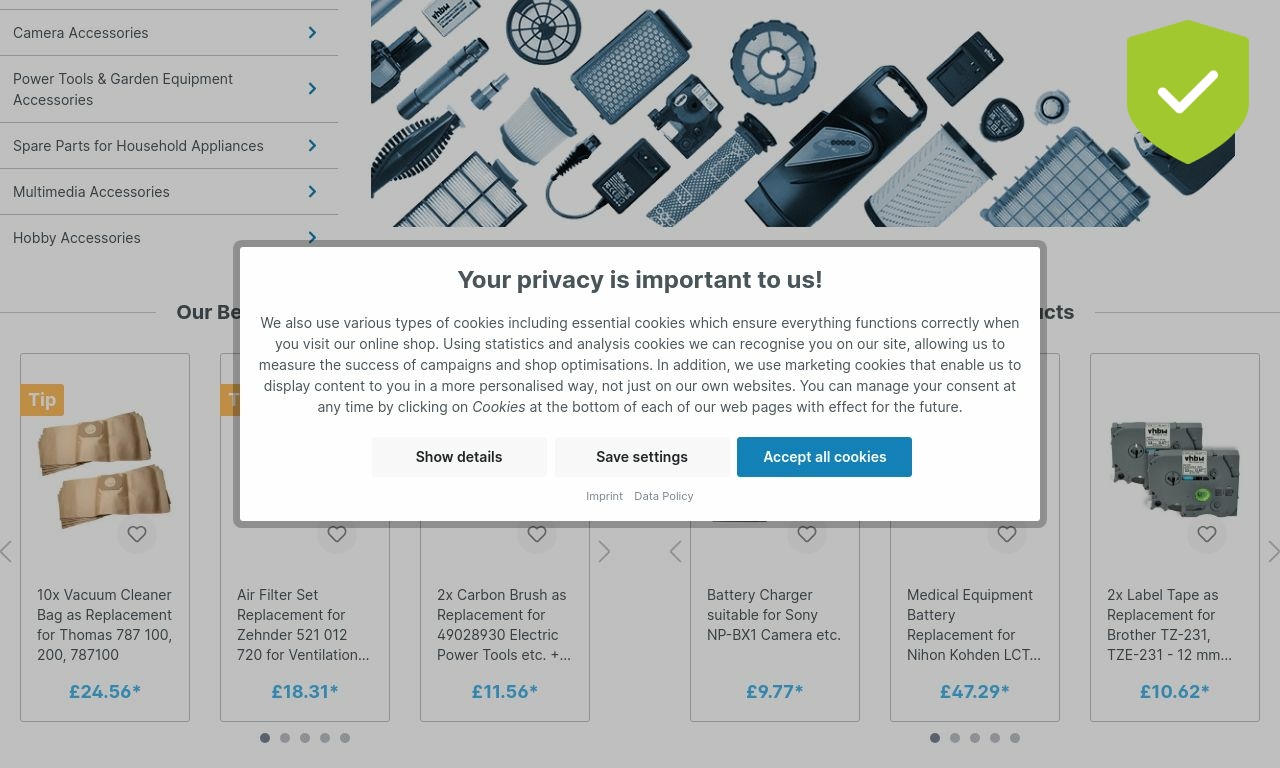Click Save settings in privacy dialog
Image resolution: width=1280 pixels, height=768 pixels.
(642, 457)
